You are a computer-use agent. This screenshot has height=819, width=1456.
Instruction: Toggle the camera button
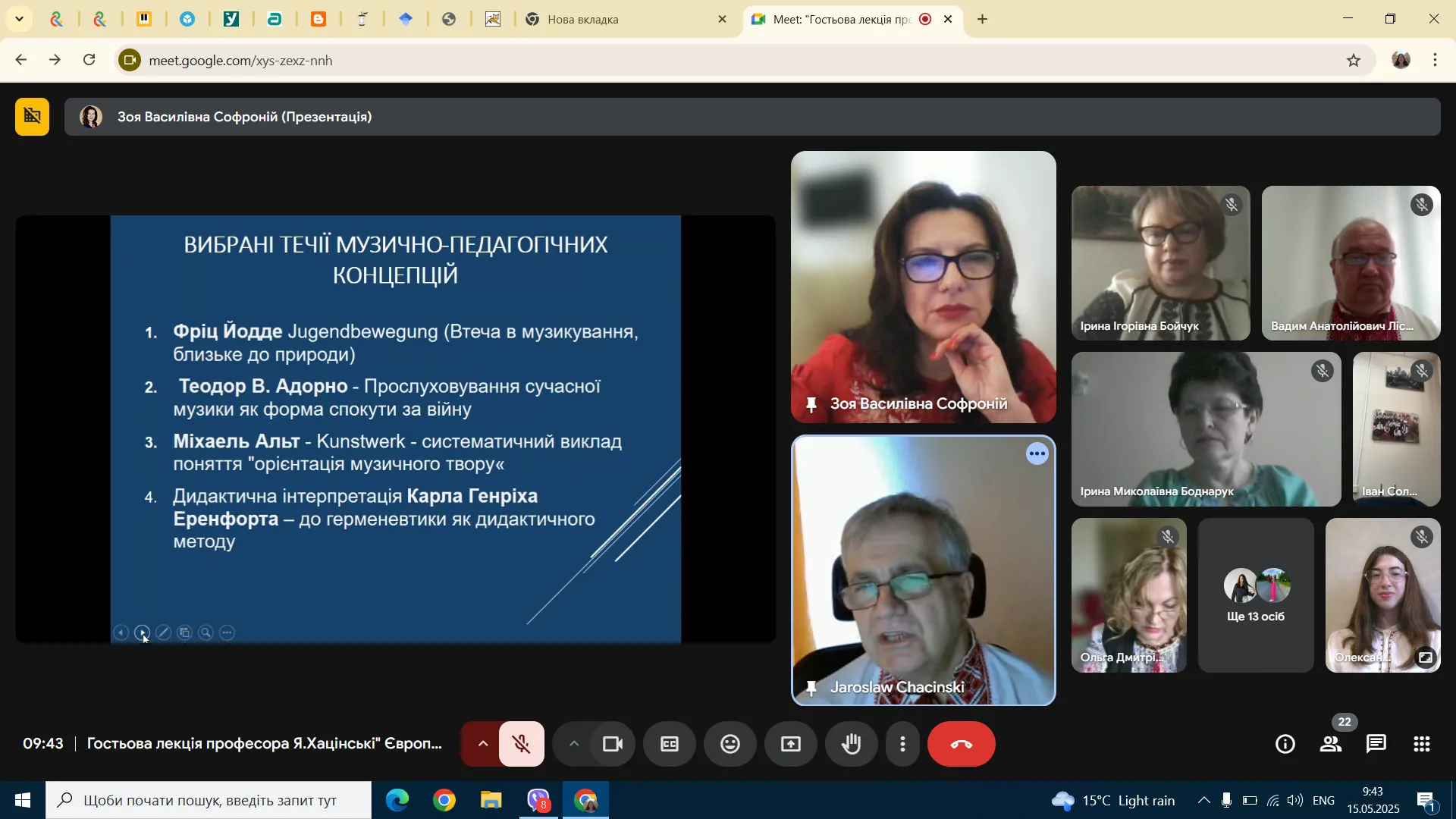(613, 744)
